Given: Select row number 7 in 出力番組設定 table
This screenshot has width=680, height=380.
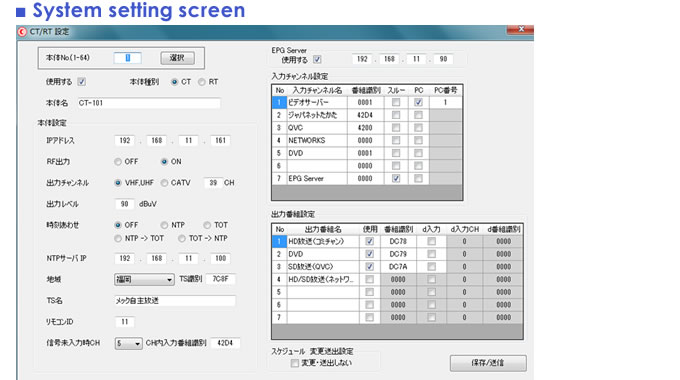Looking at the screenshot, I should [279, 318].
